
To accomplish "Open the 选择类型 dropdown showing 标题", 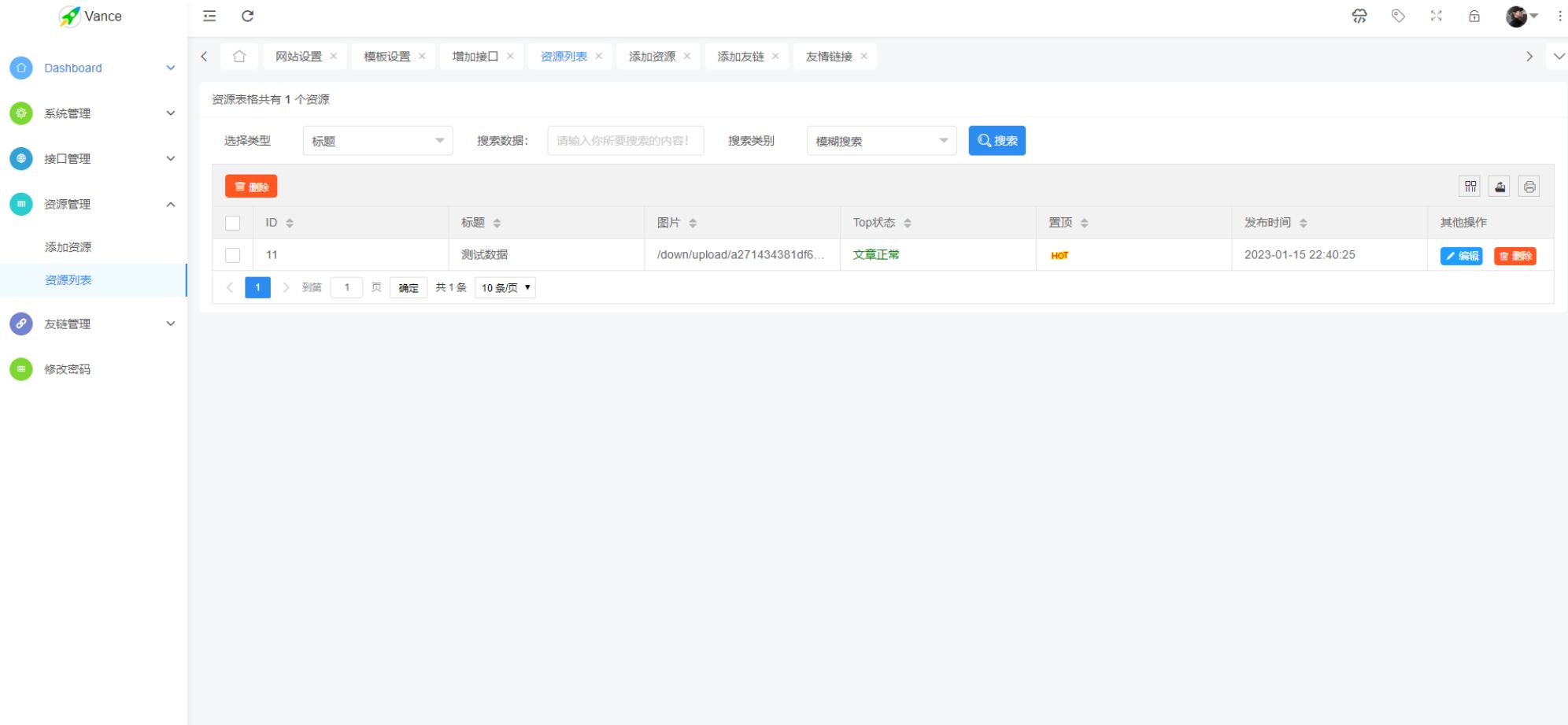I will tap(377, 140).
